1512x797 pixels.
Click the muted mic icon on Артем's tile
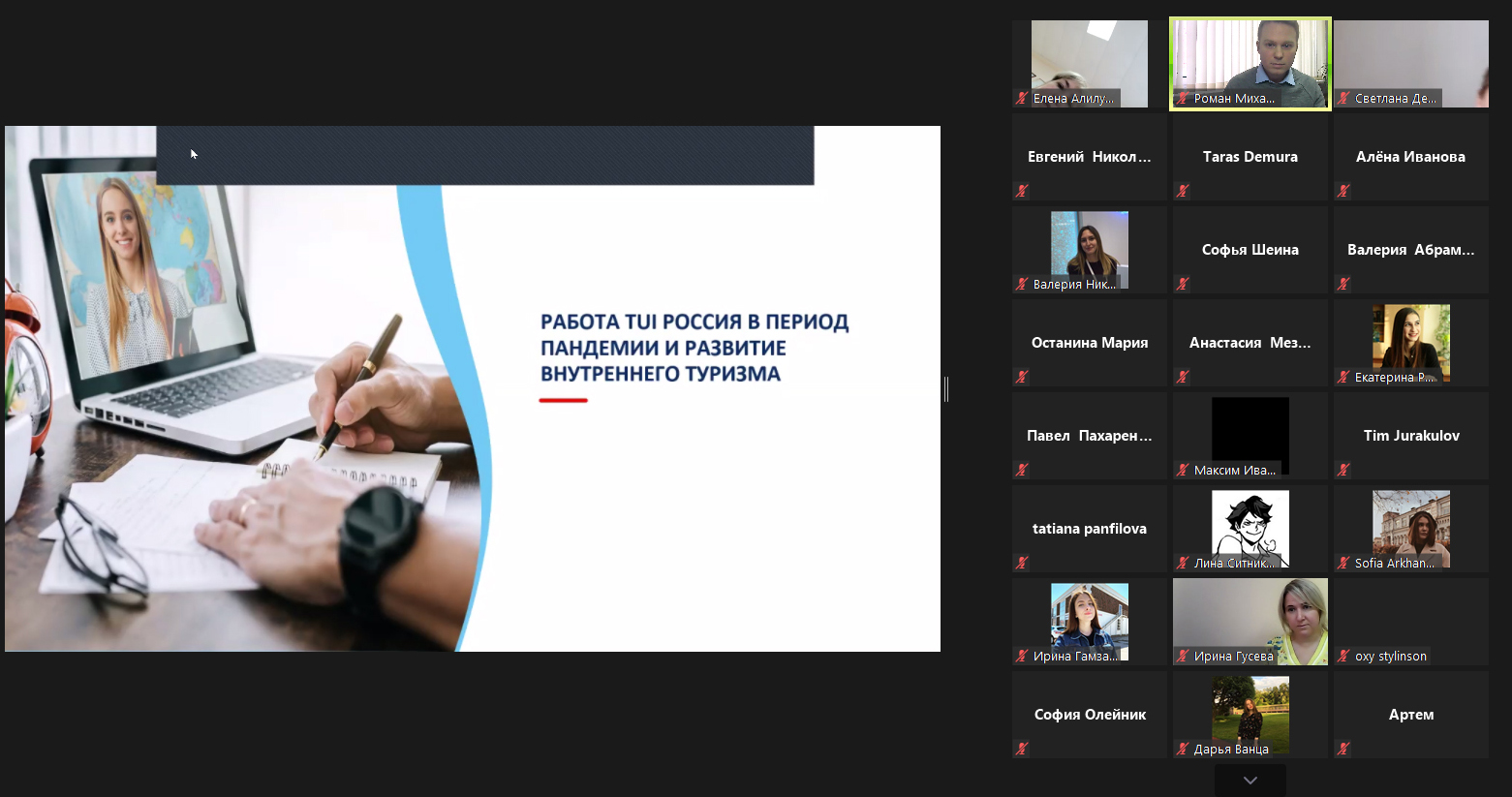[1343, 749]
